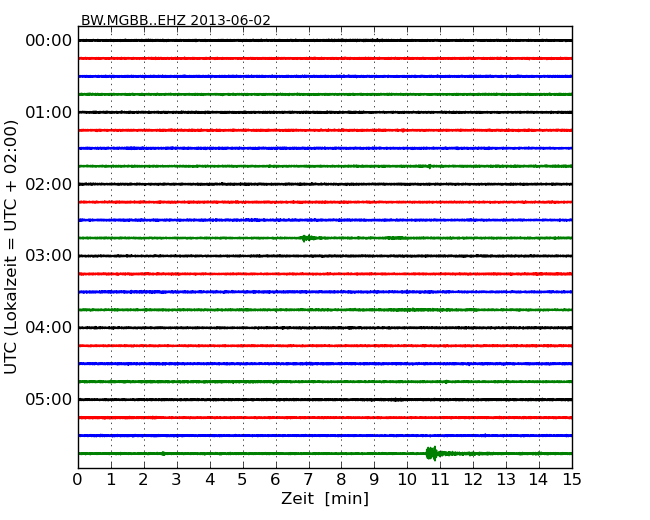This screenshot has width=650, height=520.
Task: Click the black seismogram trace at 05:00
Action: (325, 400)
